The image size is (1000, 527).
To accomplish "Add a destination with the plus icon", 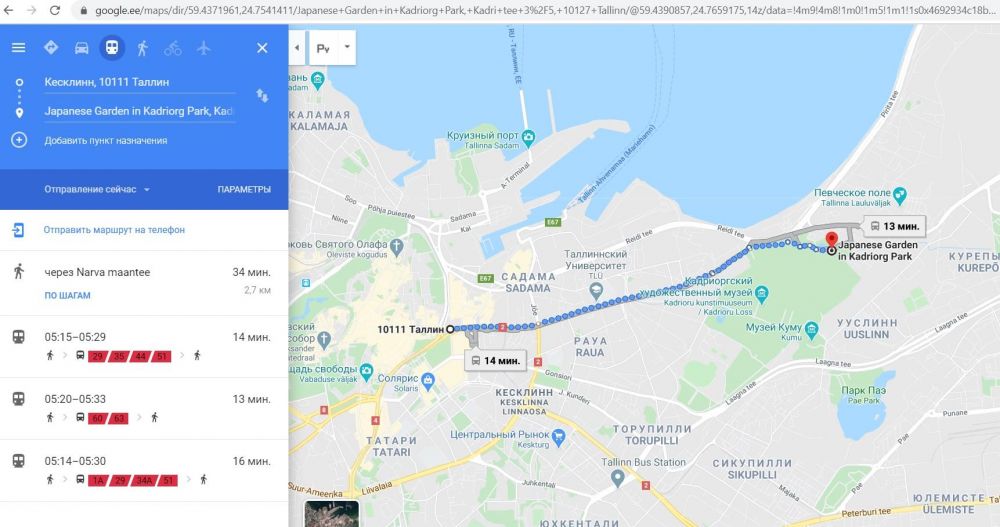I will tap(19, 140).
